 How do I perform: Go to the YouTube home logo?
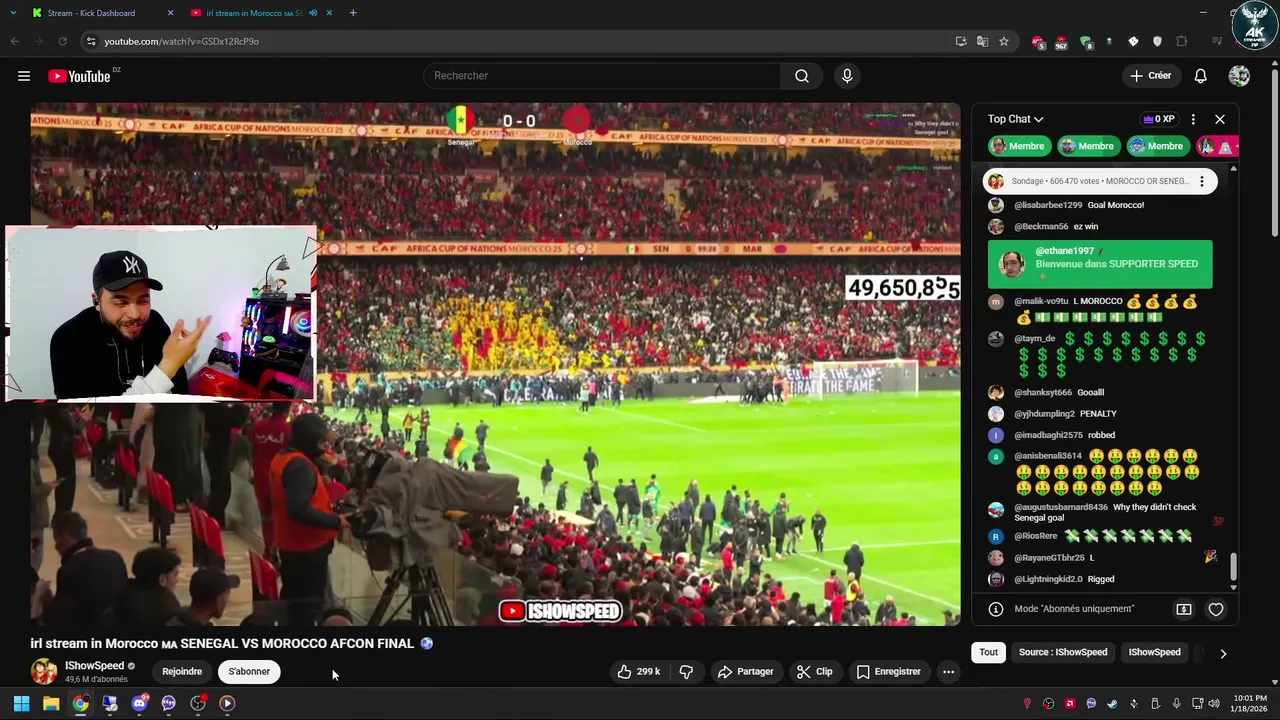[x=79, y=76]
